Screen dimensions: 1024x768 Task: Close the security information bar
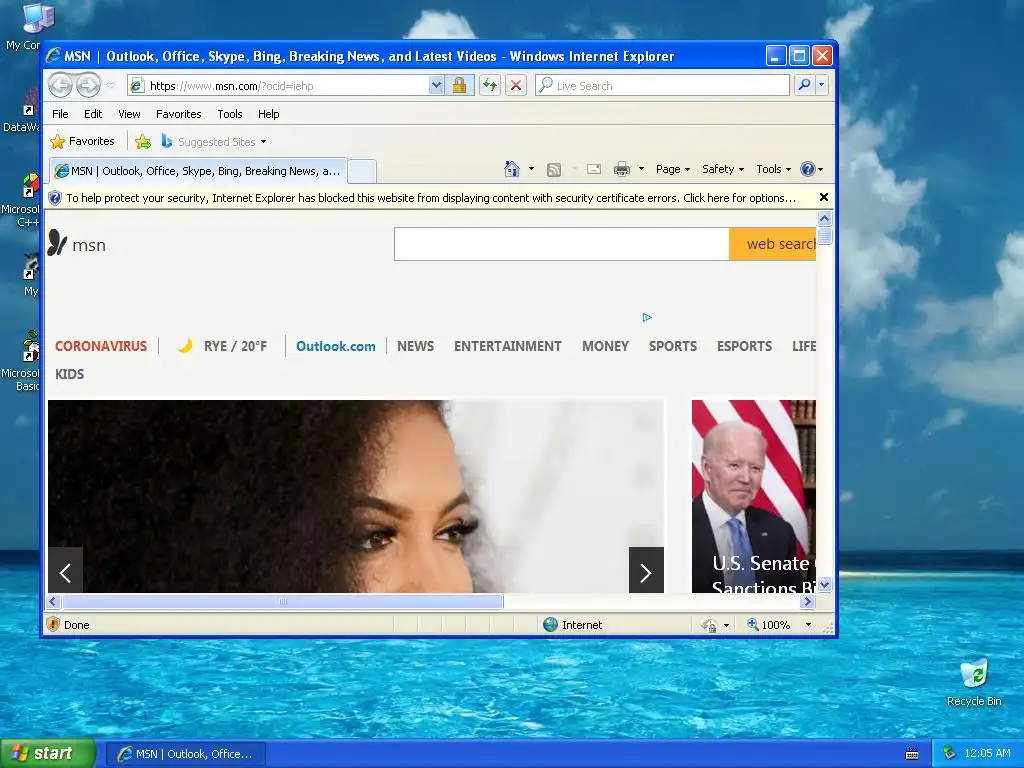tap(824, 197)
